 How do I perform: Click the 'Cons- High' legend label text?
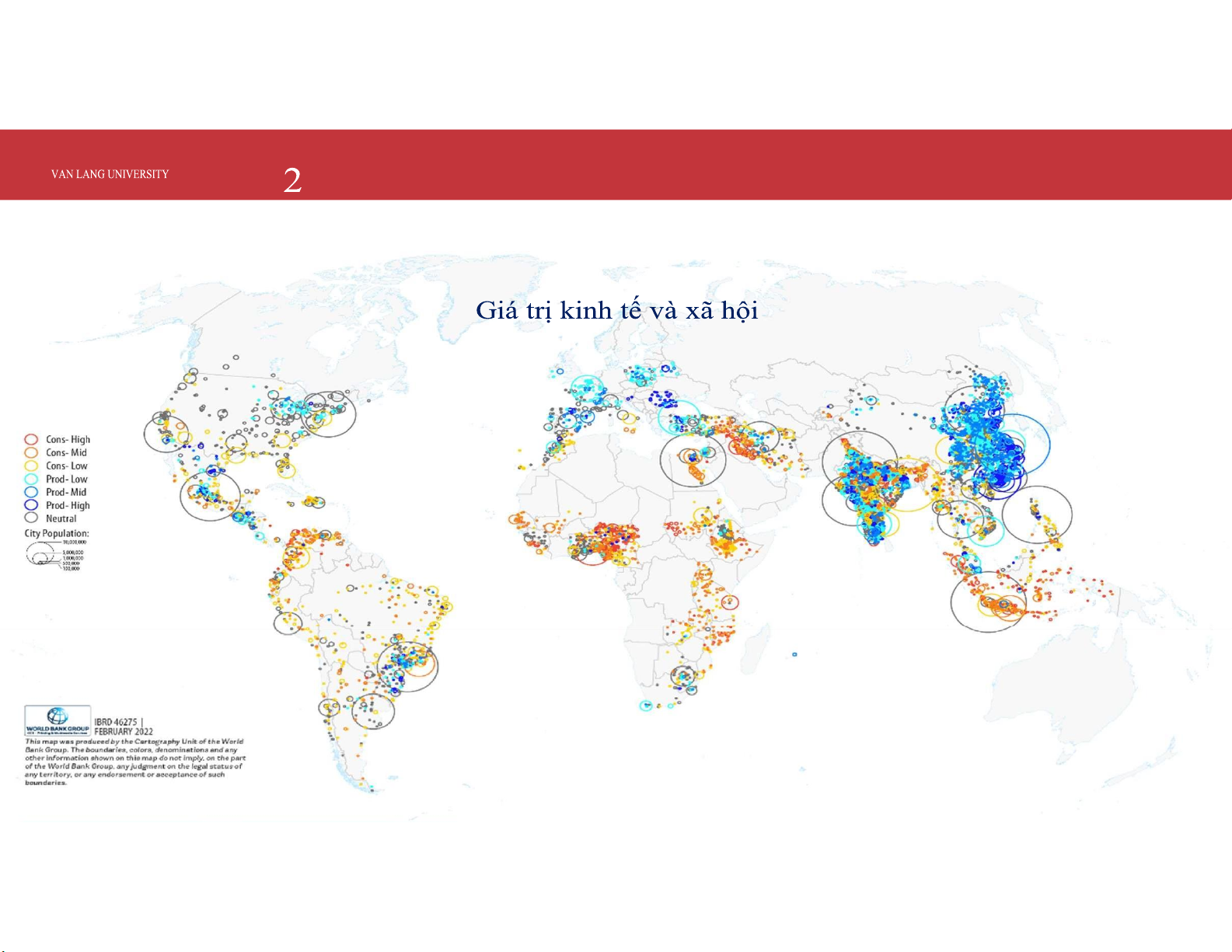coord(68,440)
